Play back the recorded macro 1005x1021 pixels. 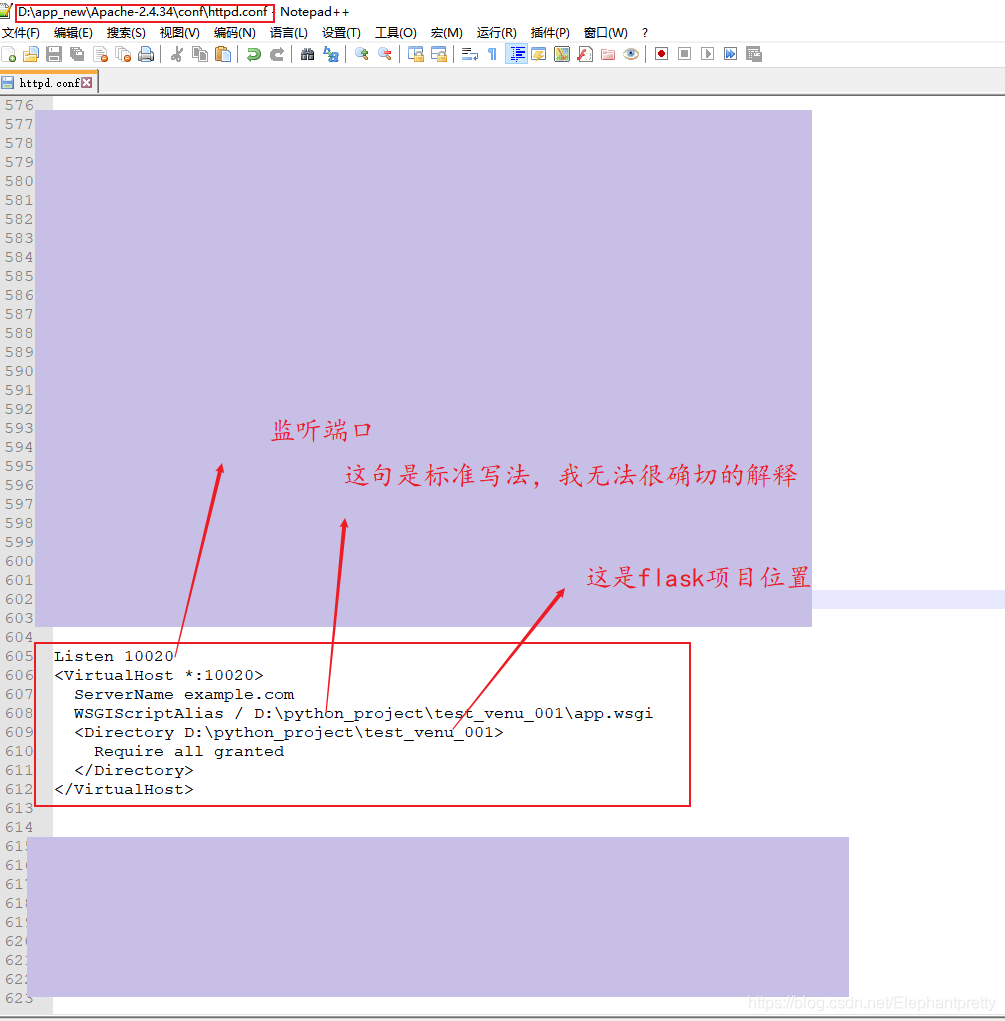tap(706, 54)
